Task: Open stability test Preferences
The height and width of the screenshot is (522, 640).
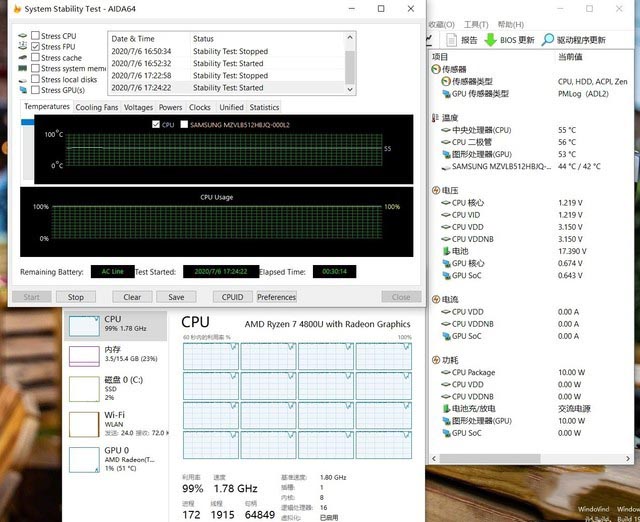Action: [x=276, y=297]
